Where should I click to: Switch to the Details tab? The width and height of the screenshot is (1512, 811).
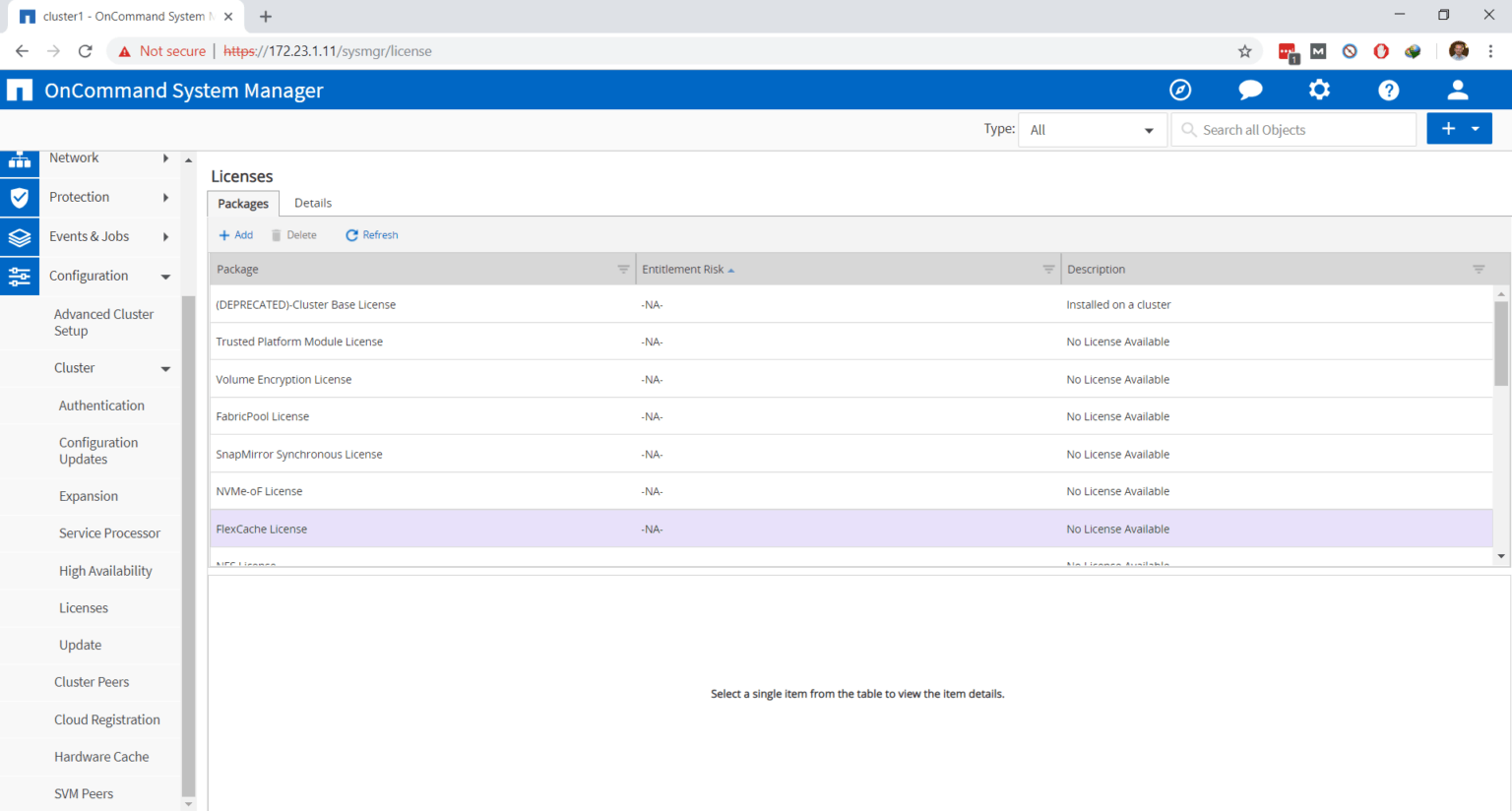tap(312, 203)
